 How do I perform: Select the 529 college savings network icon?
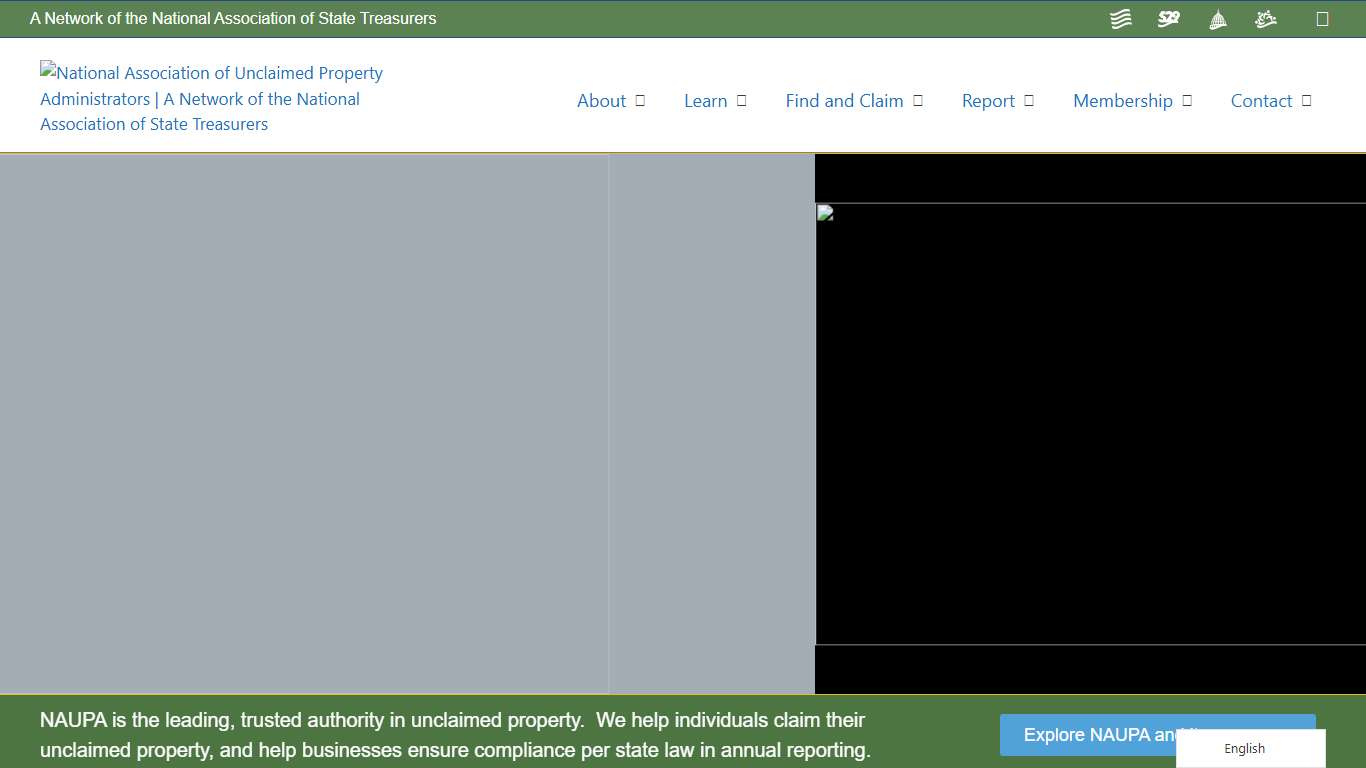[x=1168, y=18]
